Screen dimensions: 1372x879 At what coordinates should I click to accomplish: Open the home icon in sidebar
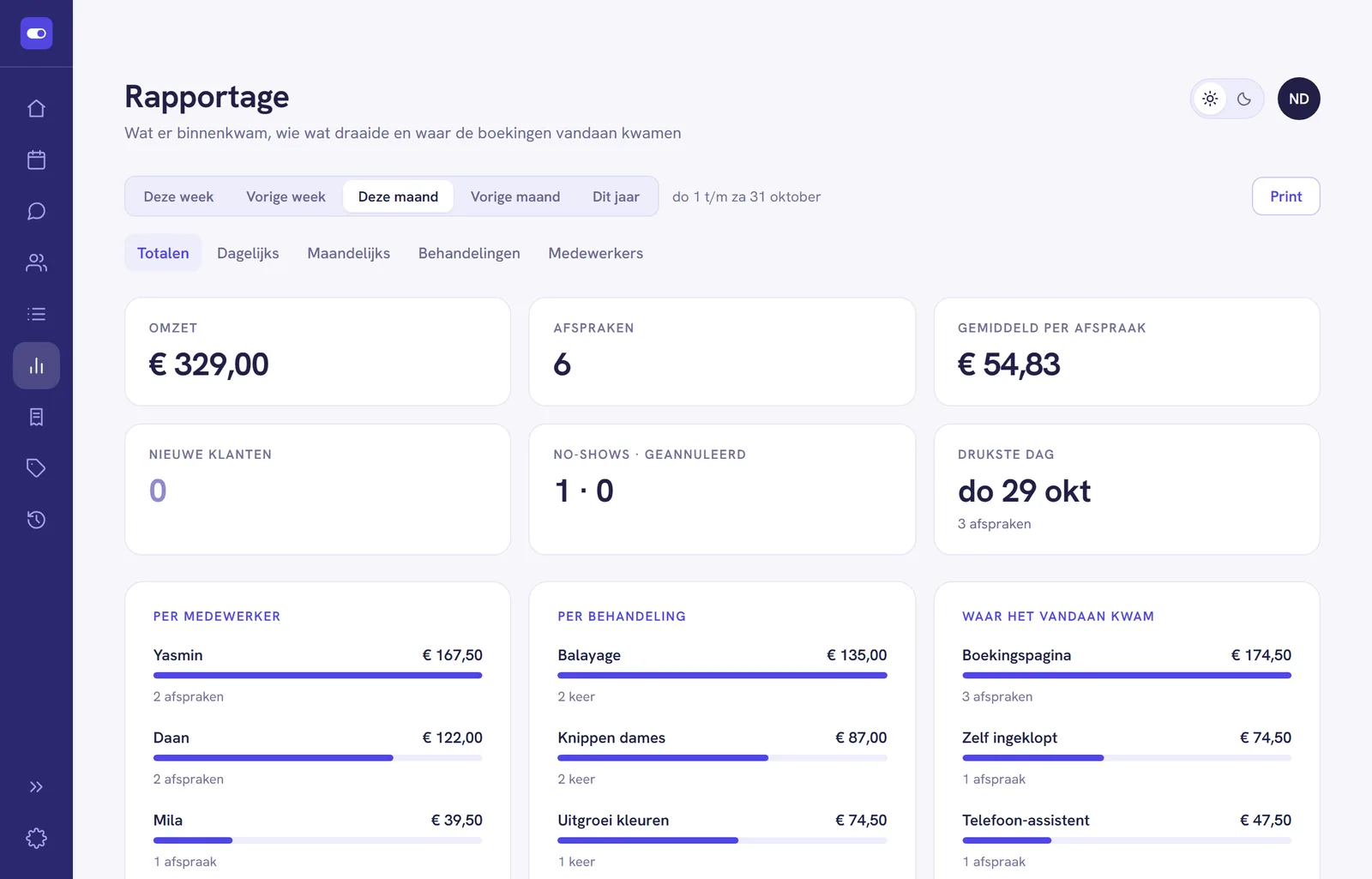36,108
